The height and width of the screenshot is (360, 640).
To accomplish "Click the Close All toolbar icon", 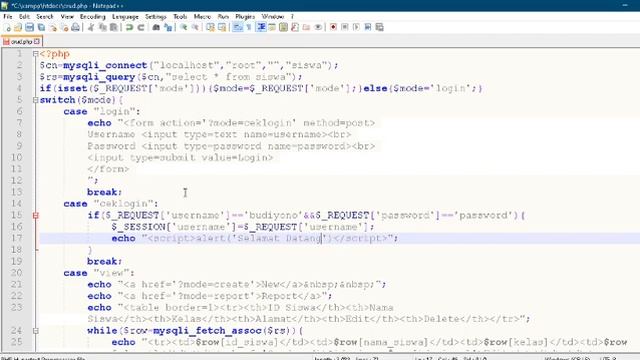I will click(x=64, y=27).
